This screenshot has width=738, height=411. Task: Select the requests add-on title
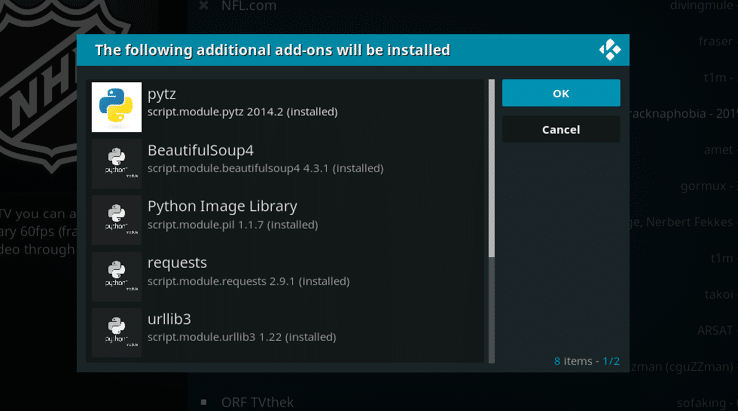[177, 263]
